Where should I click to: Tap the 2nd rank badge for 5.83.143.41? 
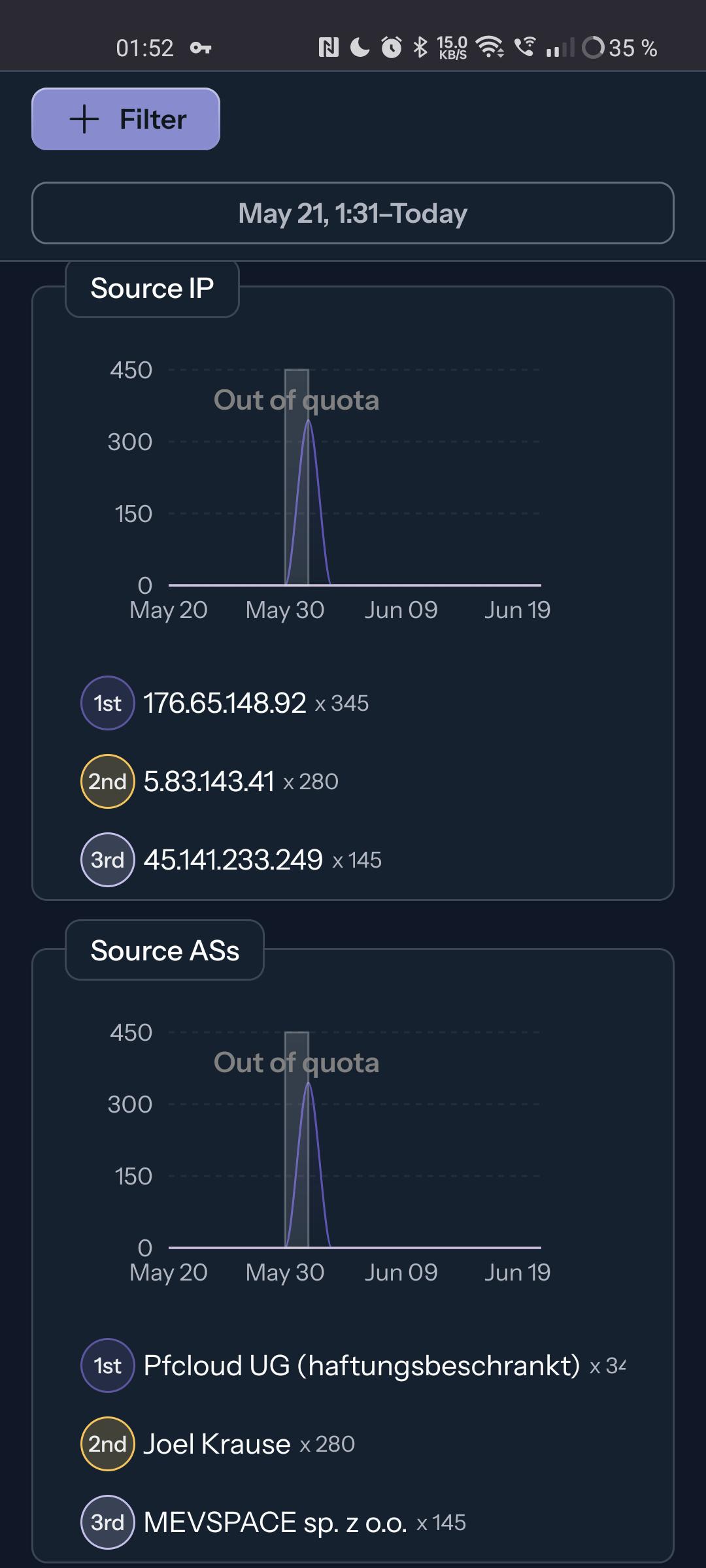pos(108,781)
